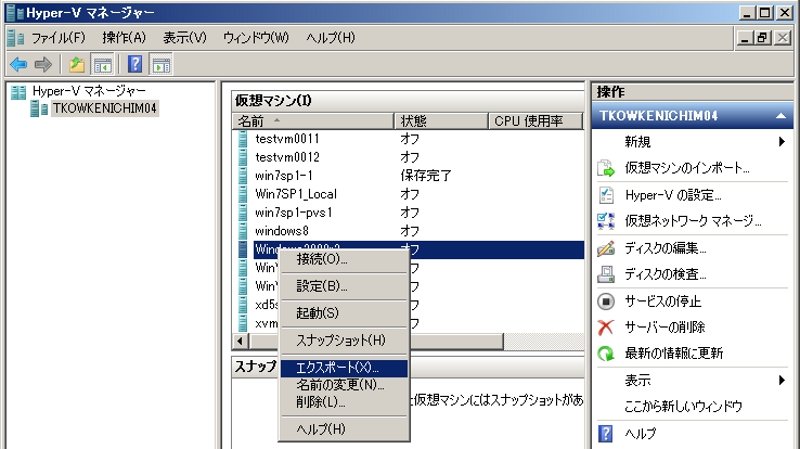Click Hyper-V の設定... action link

[673, 195]
